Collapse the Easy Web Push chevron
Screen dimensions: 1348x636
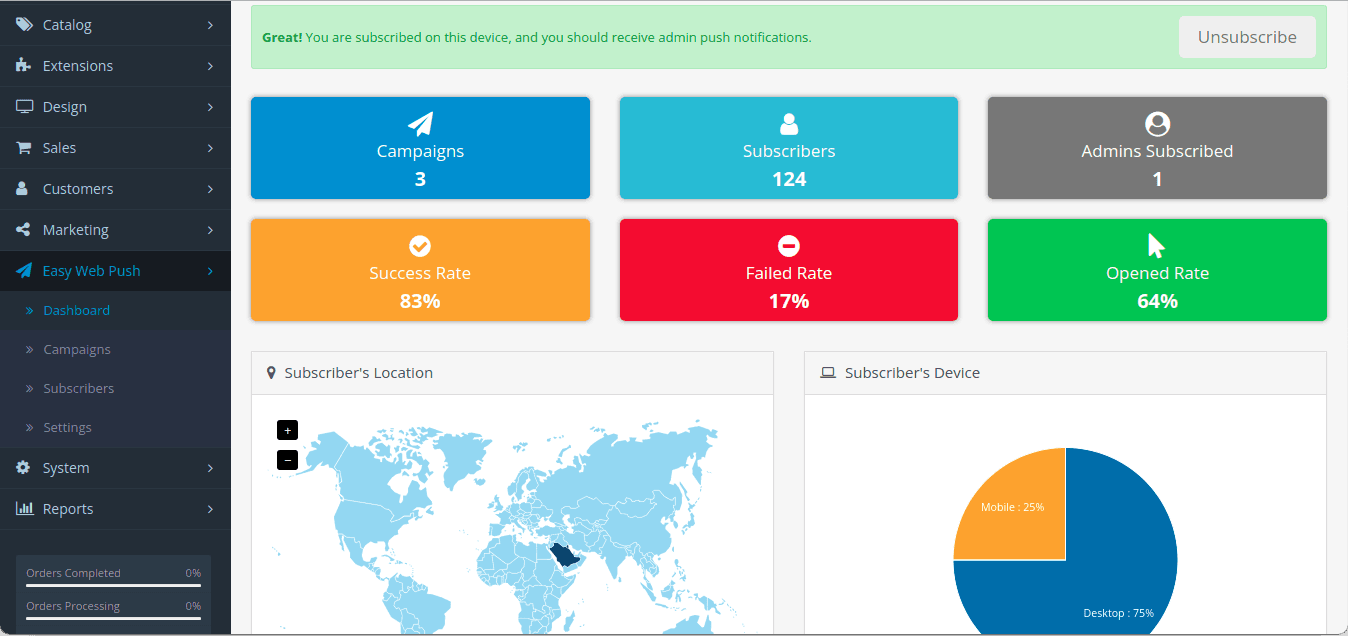[x=210, y=270]
